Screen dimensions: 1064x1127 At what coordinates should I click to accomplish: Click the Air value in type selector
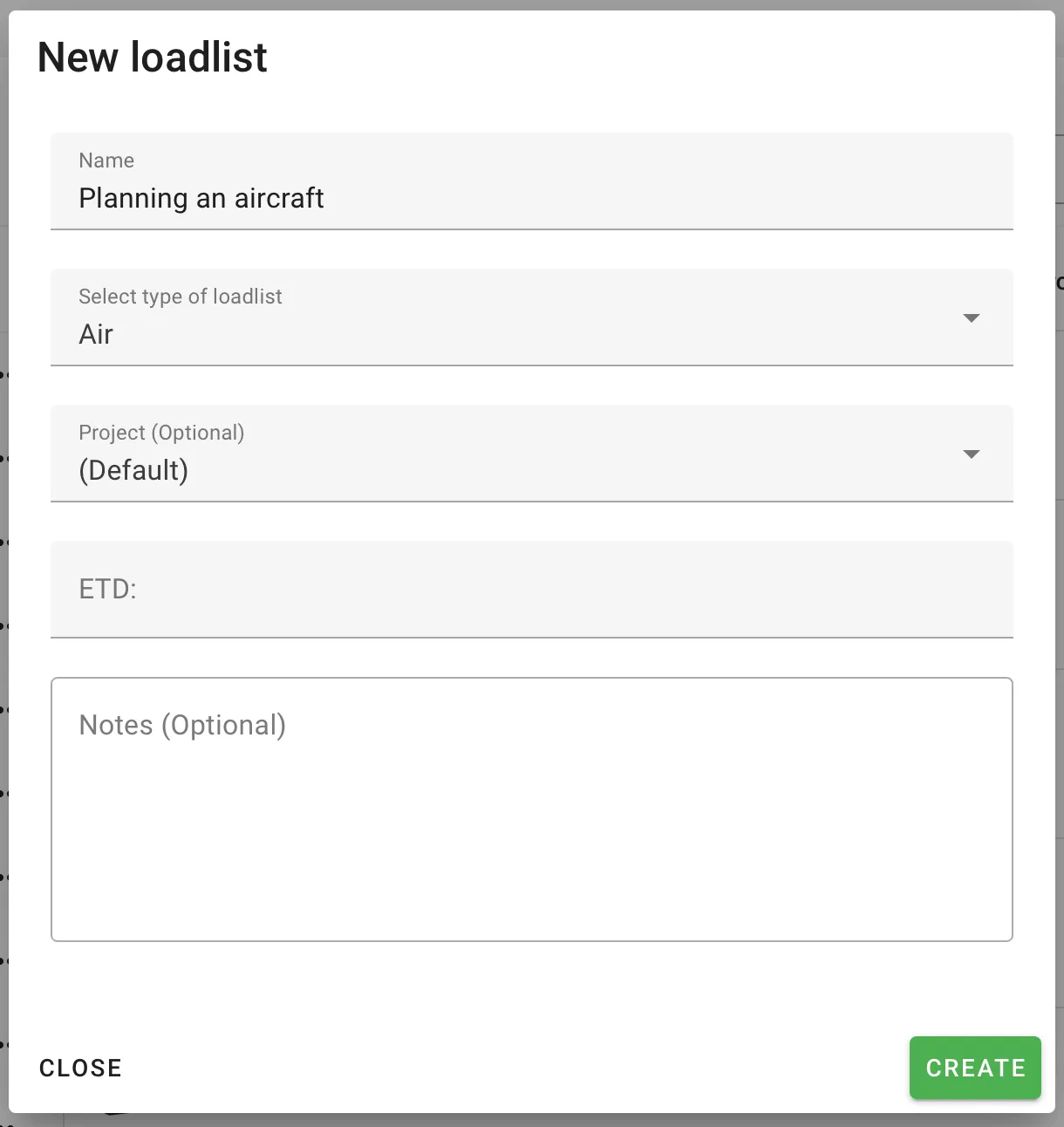click(96, 334)
